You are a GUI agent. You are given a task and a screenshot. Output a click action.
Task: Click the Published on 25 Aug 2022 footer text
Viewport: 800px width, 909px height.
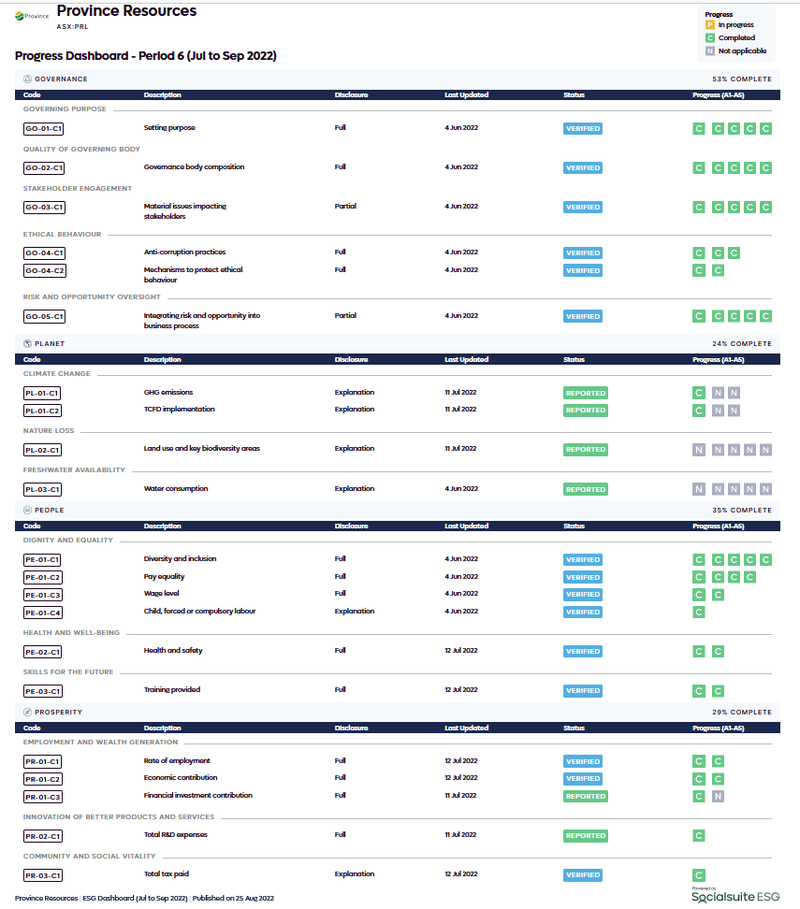pyautogui.click(x=233, y=898)
